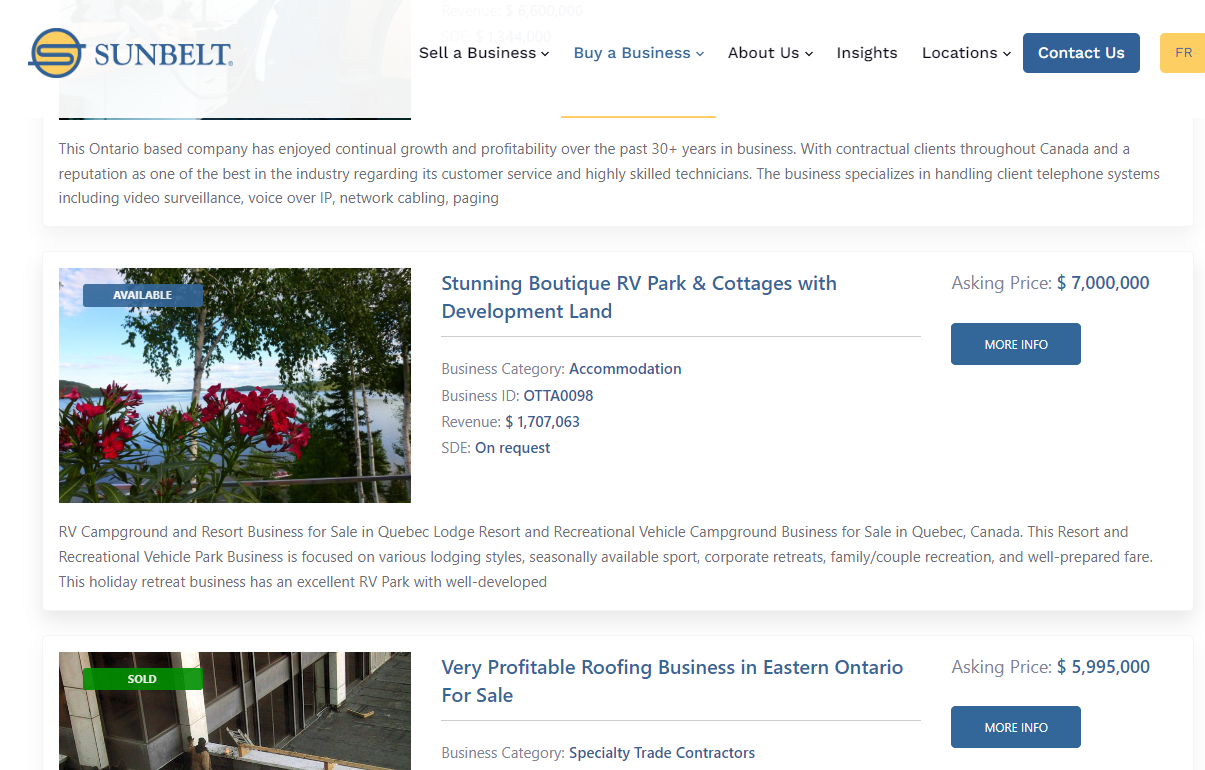Click the RV Park lake photo thumbnail

click(x=235, y=400)
